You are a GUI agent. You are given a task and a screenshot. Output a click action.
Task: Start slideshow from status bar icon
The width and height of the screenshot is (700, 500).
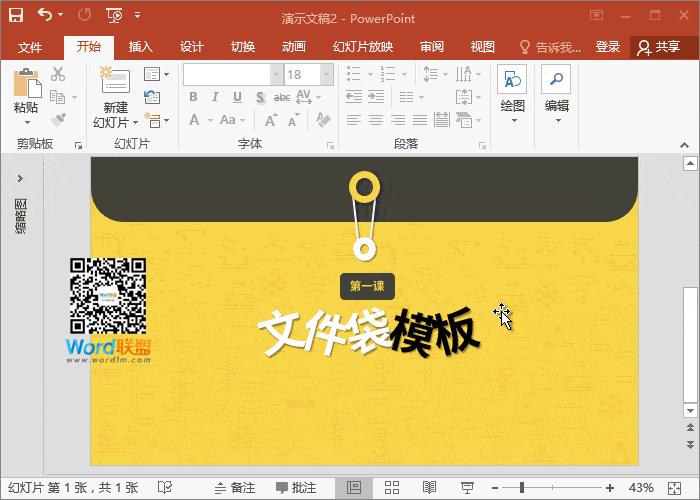click(x=465, y=487)
